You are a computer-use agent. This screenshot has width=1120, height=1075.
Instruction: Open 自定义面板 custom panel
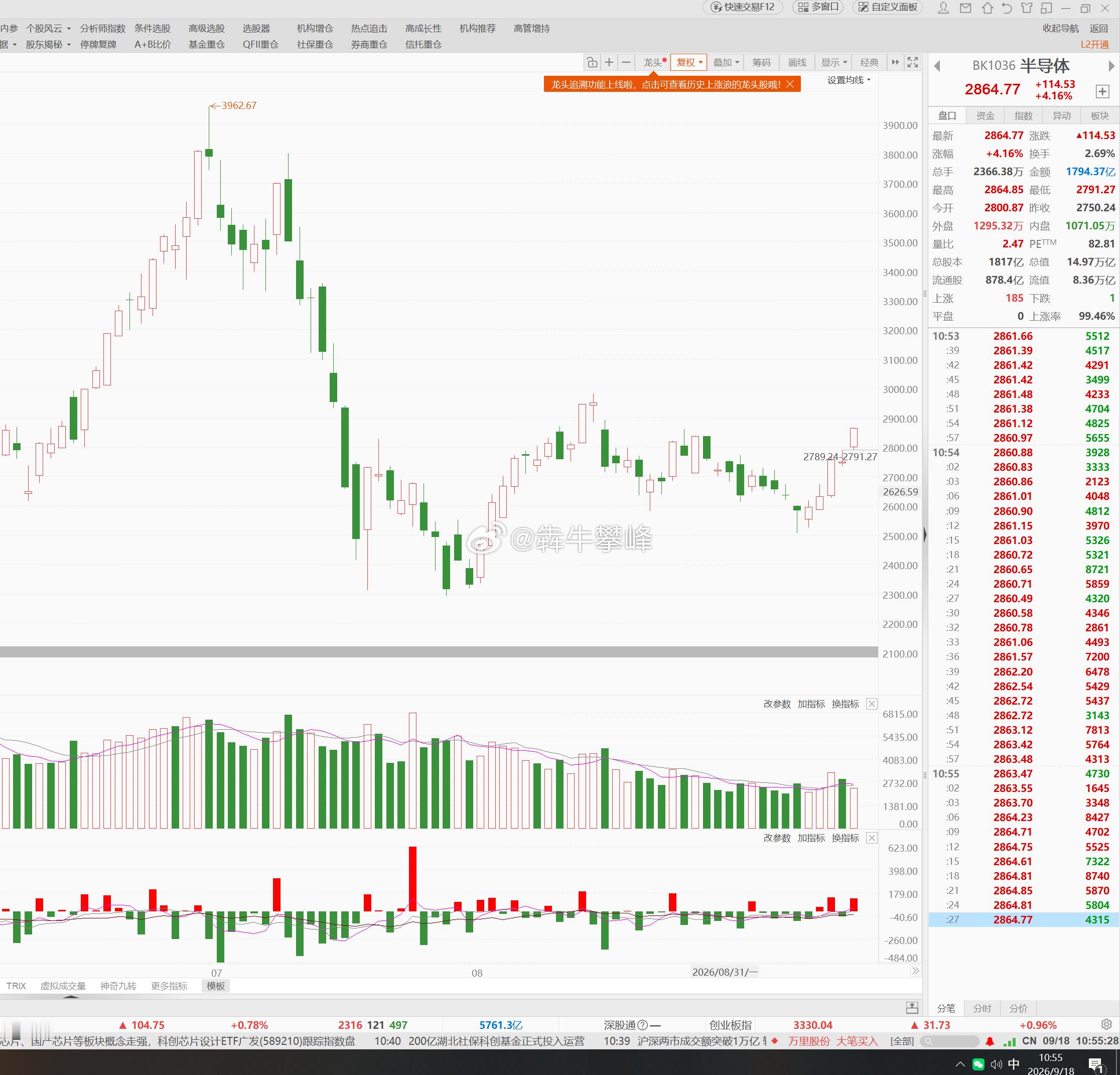pyautogui.click(x=889, y=7)
